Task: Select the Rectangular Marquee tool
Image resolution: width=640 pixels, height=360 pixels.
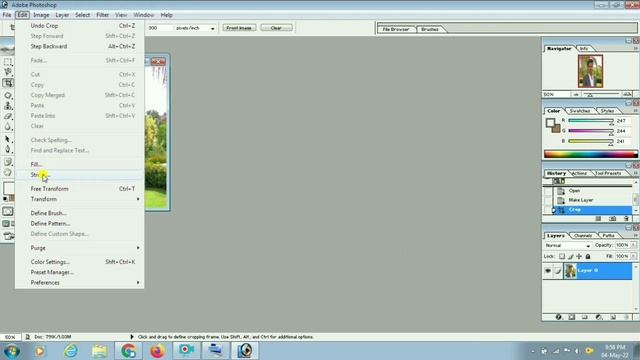Action: click(x=8, y=62)
